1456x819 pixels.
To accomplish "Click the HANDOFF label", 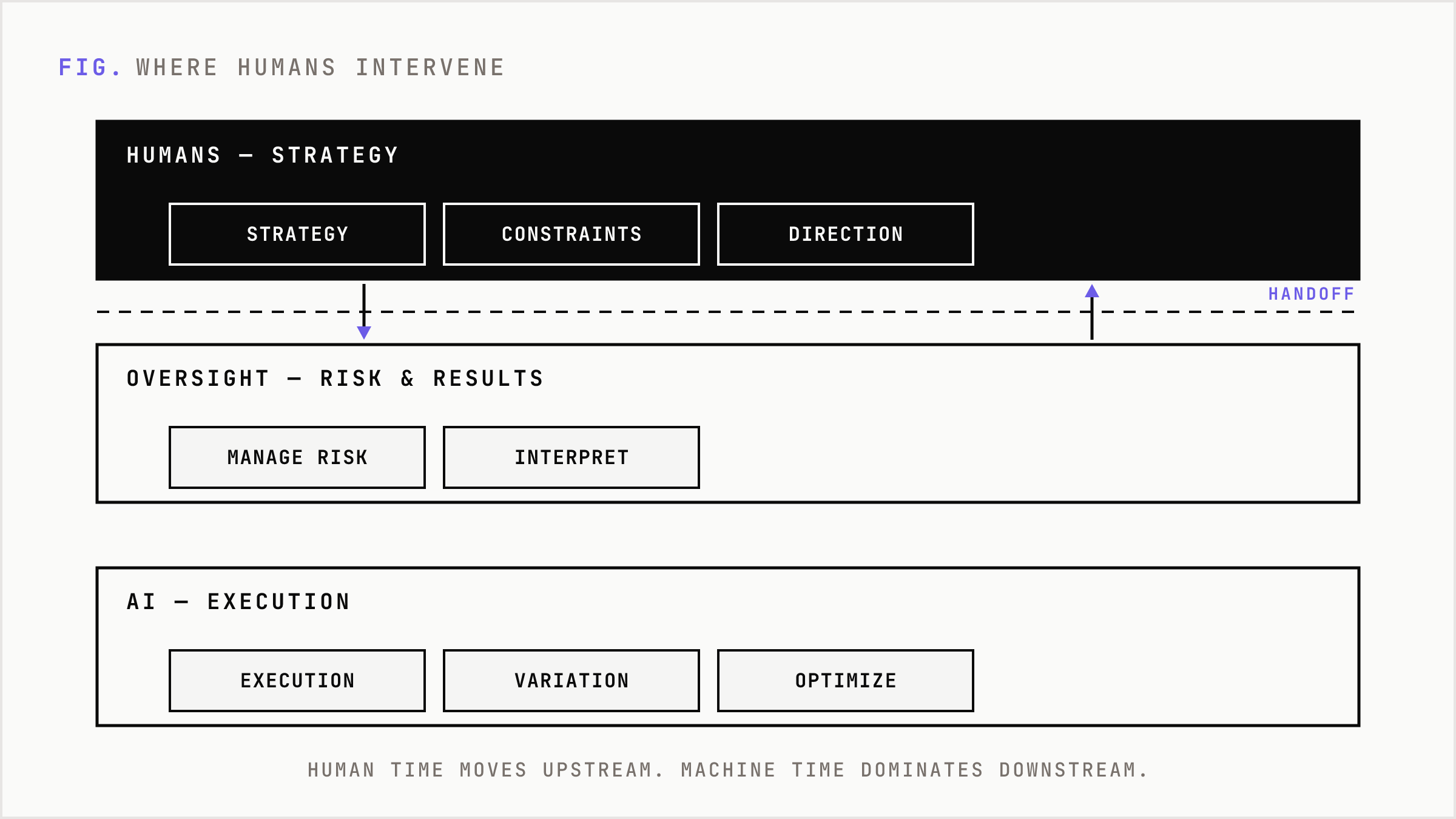I will (x=1311, y=294).
